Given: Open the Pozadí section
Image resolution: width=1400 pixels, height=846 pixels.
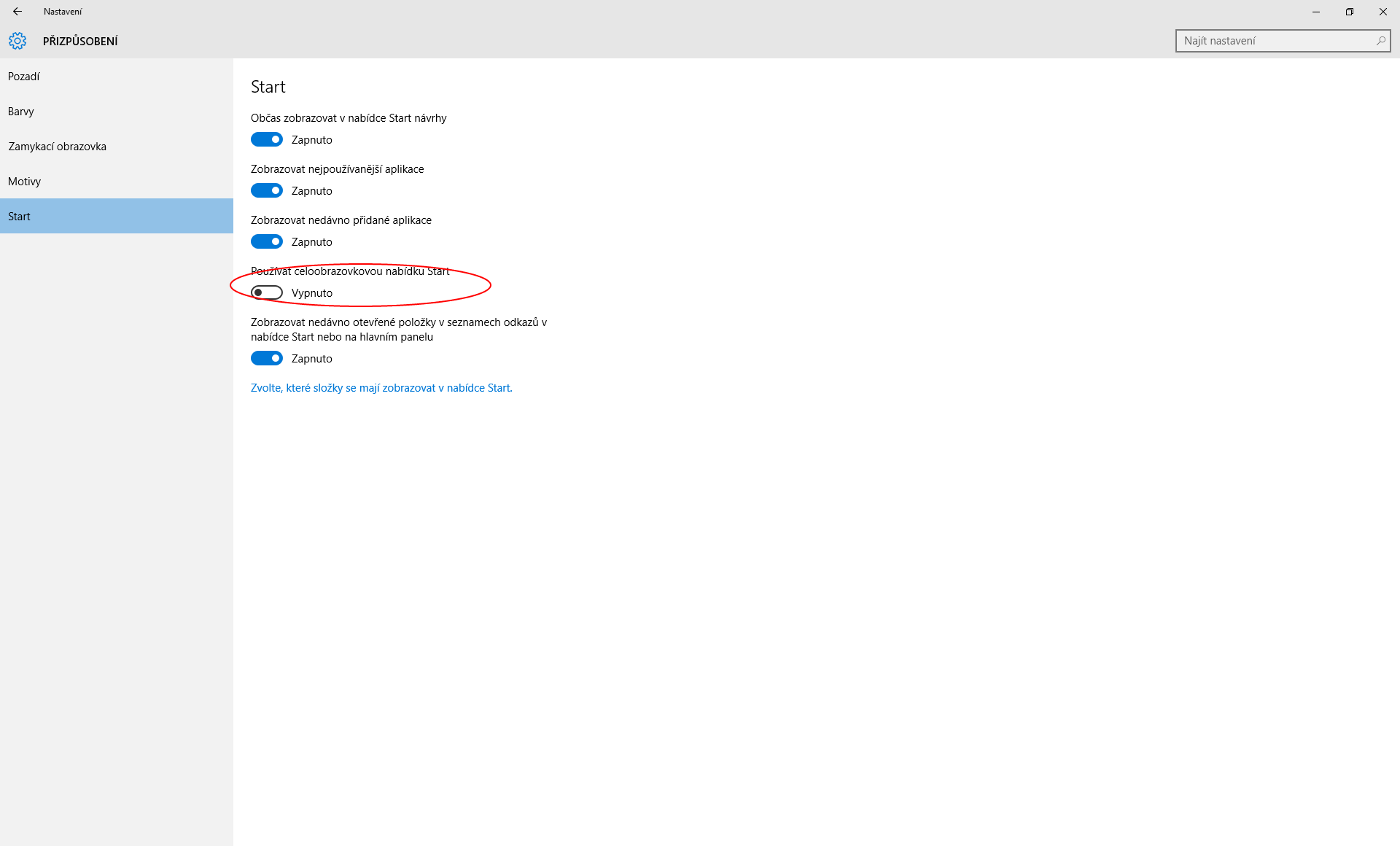Looking at the screenshot, I should pyautogui.click(x=24, y=77).
